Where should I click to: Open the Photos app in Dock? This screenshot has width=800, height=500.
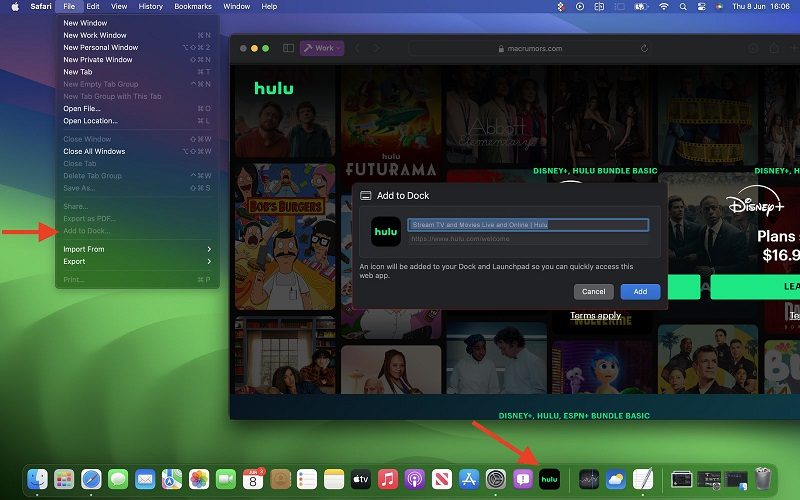click(198, 480)
